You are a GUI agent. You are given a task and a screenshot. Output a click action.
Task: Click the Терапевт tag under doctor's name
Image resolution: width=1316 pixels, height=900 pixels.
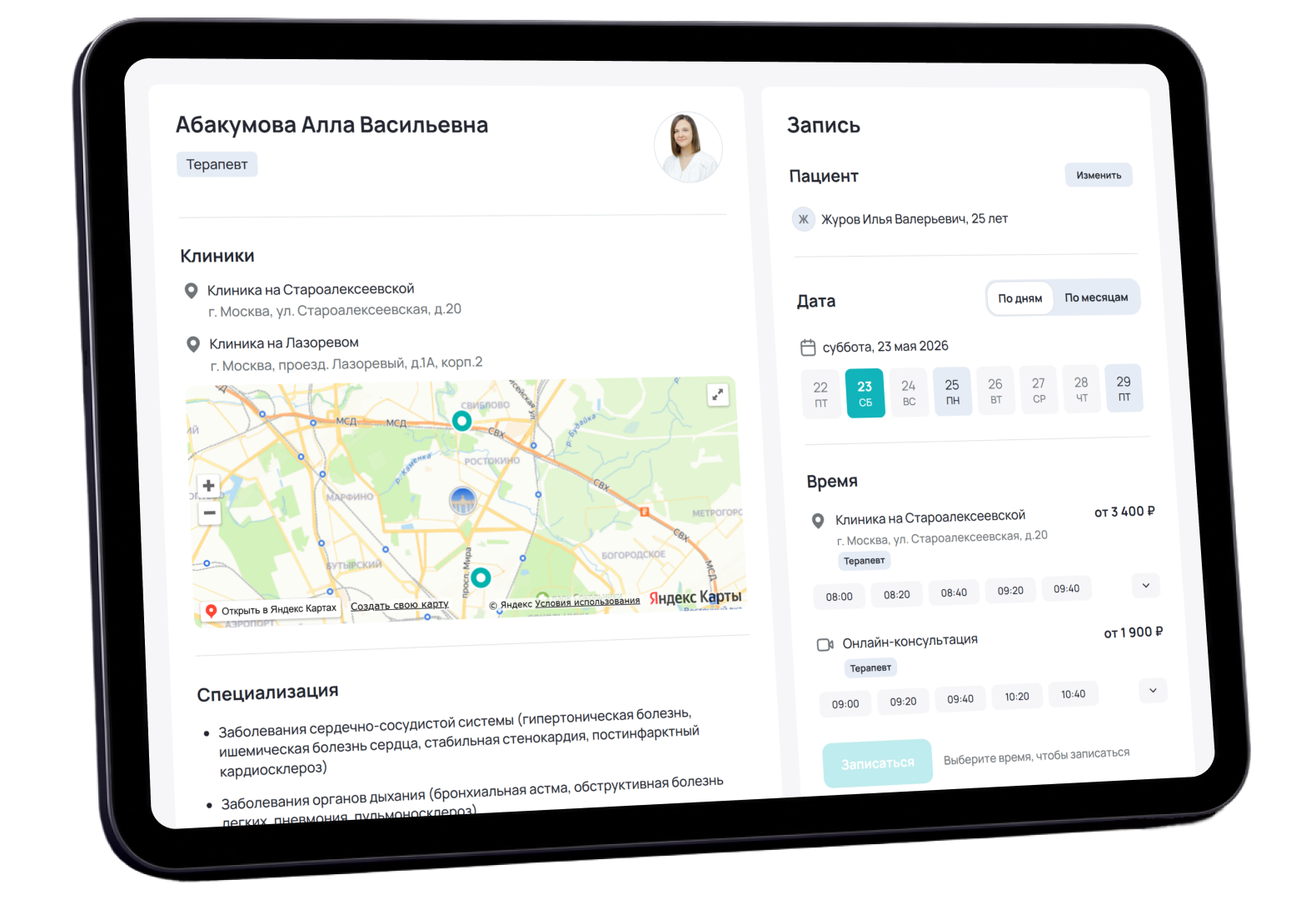tap(217, 164)
